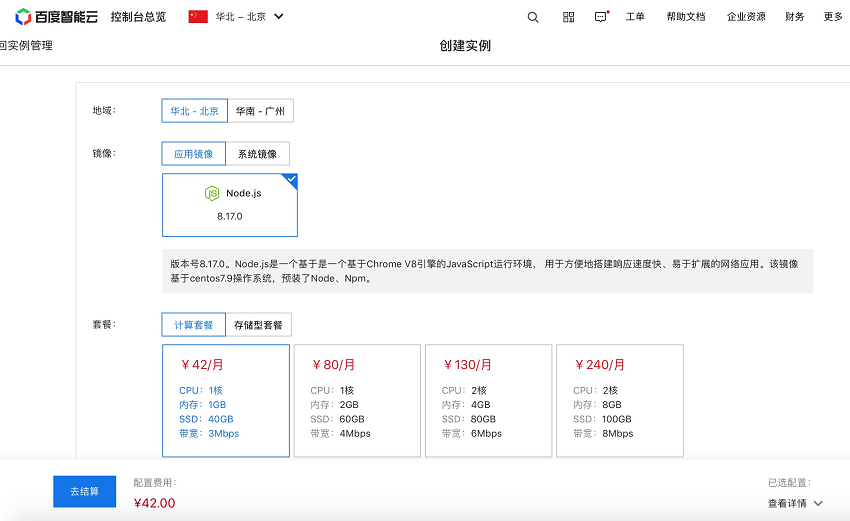The width and height of the screenshot is (850, 521).
Task: Open the QR code grid icon
Action: pos(568,17)
